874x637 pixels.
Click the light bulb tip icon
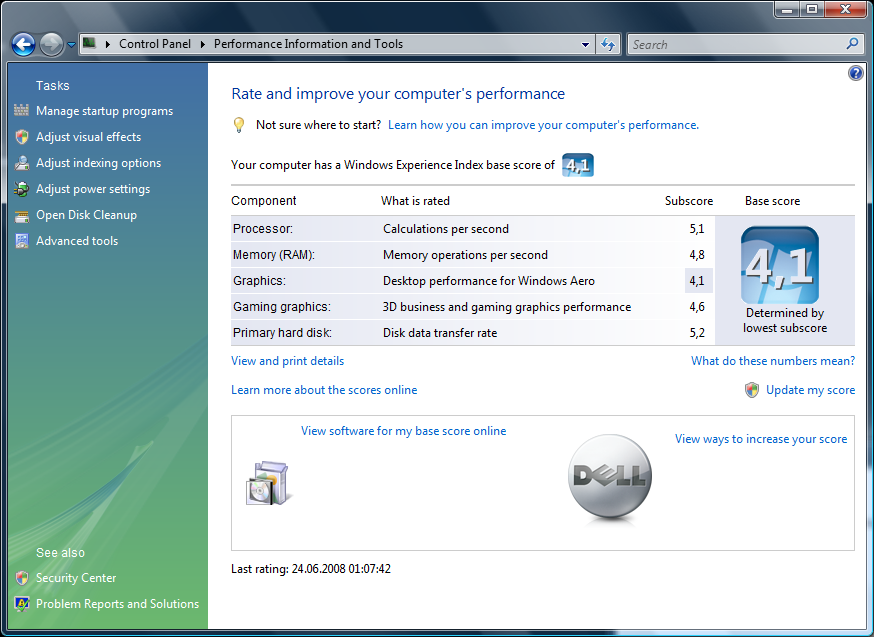tap(239, 125)
